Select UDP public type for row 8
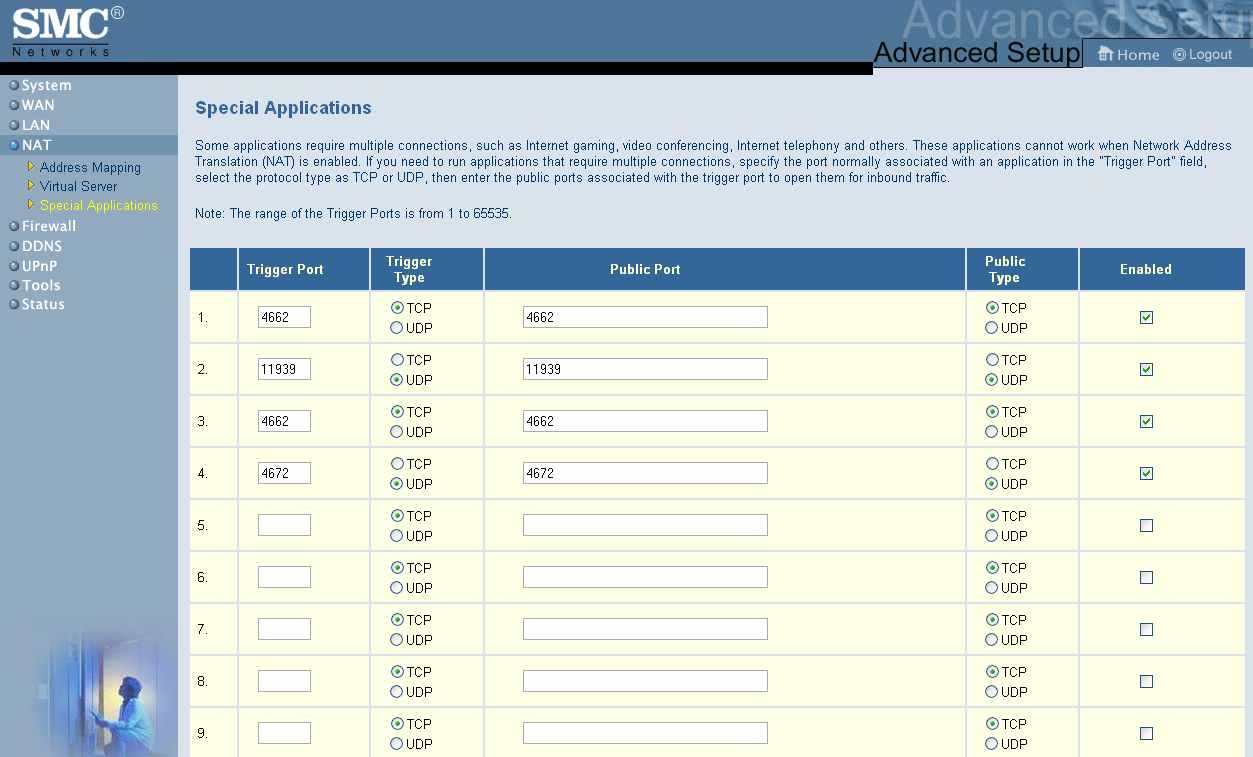 coord(992,692)
